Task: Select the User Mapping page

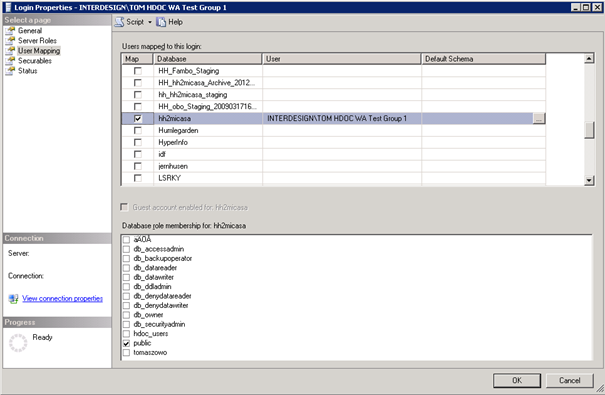Action: pos(39,51)
